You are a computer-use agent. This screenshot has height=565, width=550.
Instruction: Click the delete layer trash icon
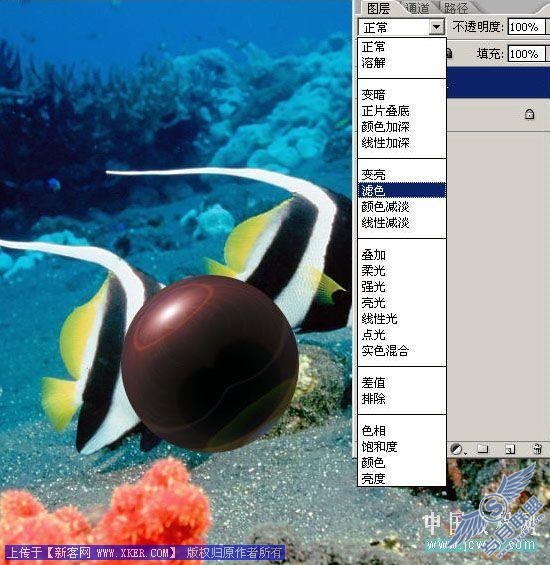pyautogui.click(x=537, y=449)
